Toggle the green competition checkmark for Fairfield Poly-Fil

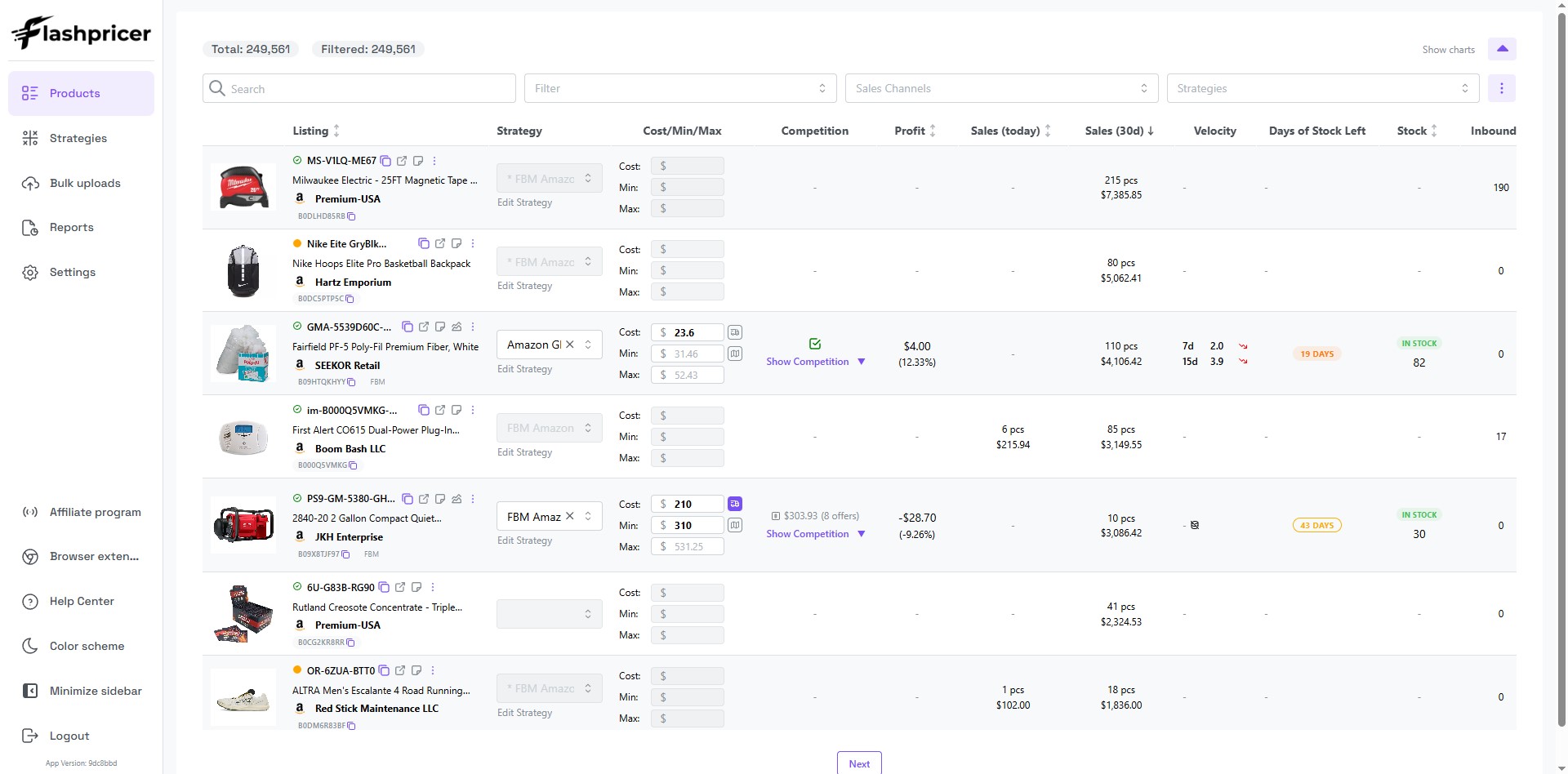pos(815,344)
